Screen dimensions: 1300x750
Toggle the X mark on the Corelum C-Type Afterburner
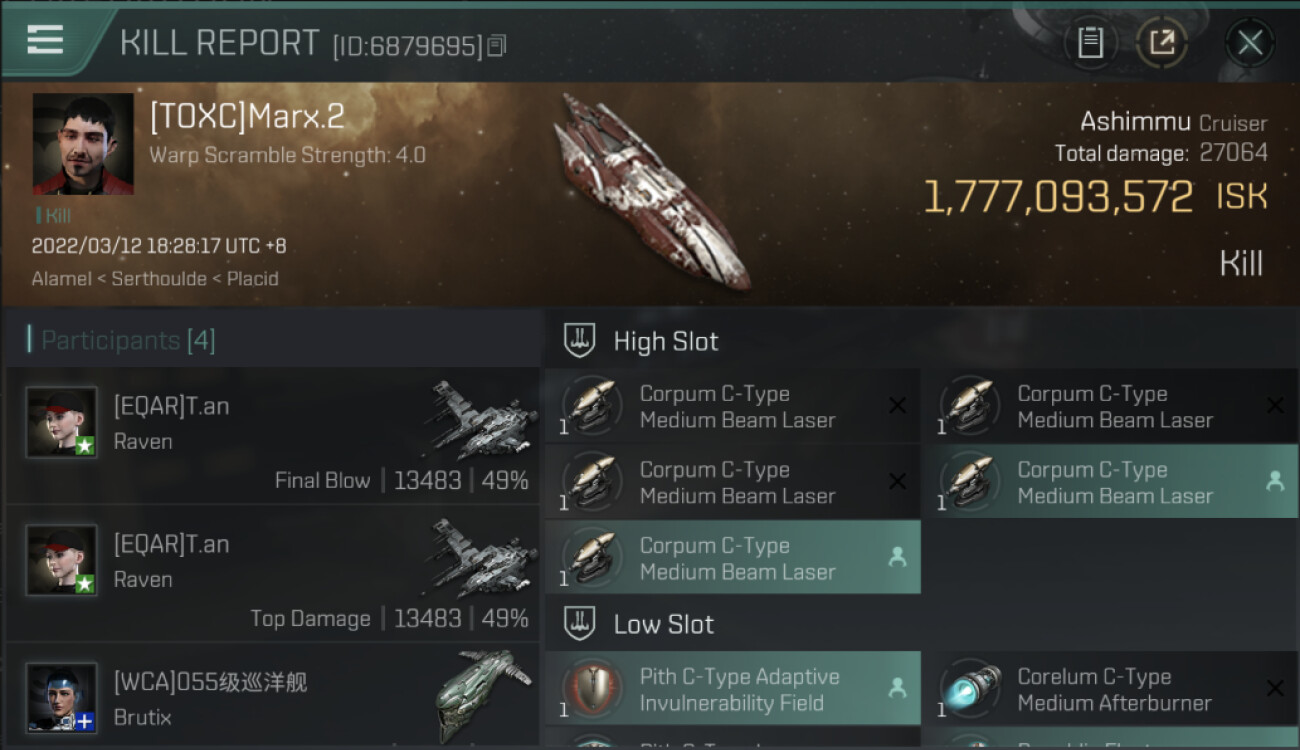tap(1275, 688)
